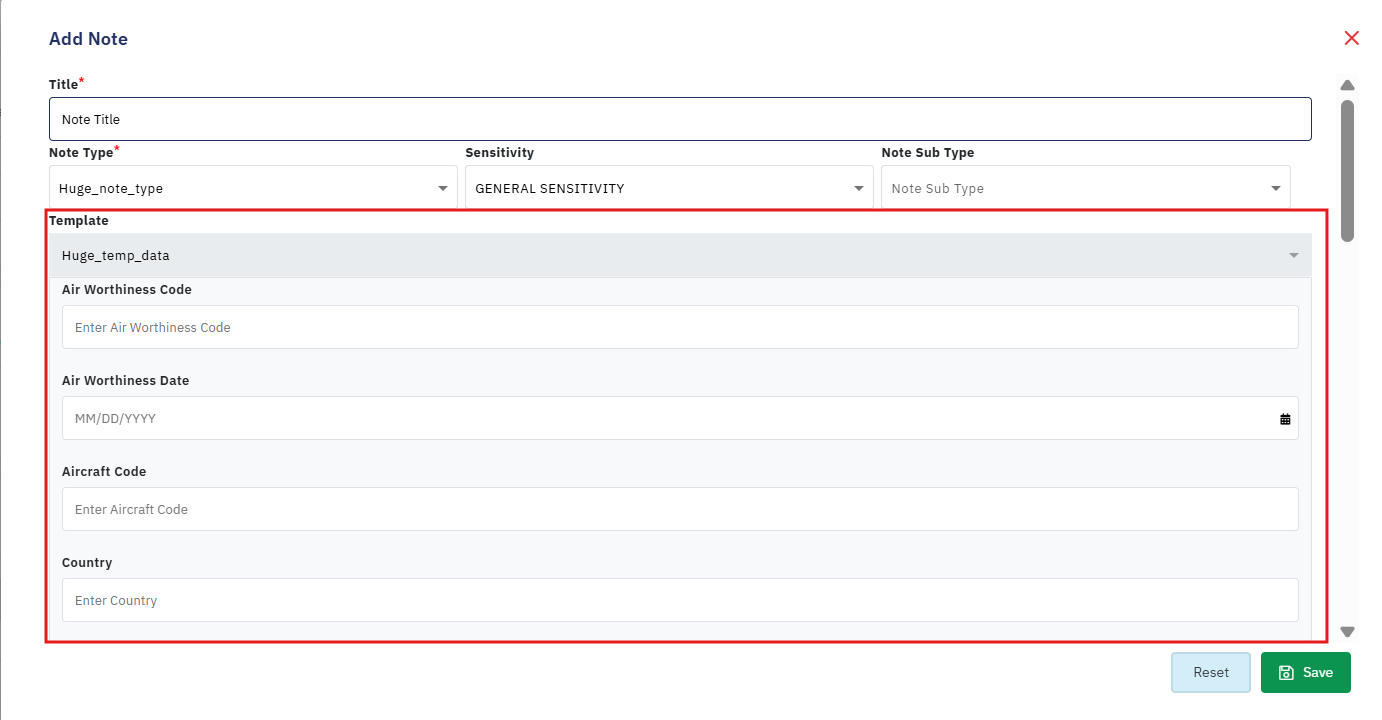Open the Sensitivity dropdown
This screenshot has height=720, width=1382.
(669, 188)
